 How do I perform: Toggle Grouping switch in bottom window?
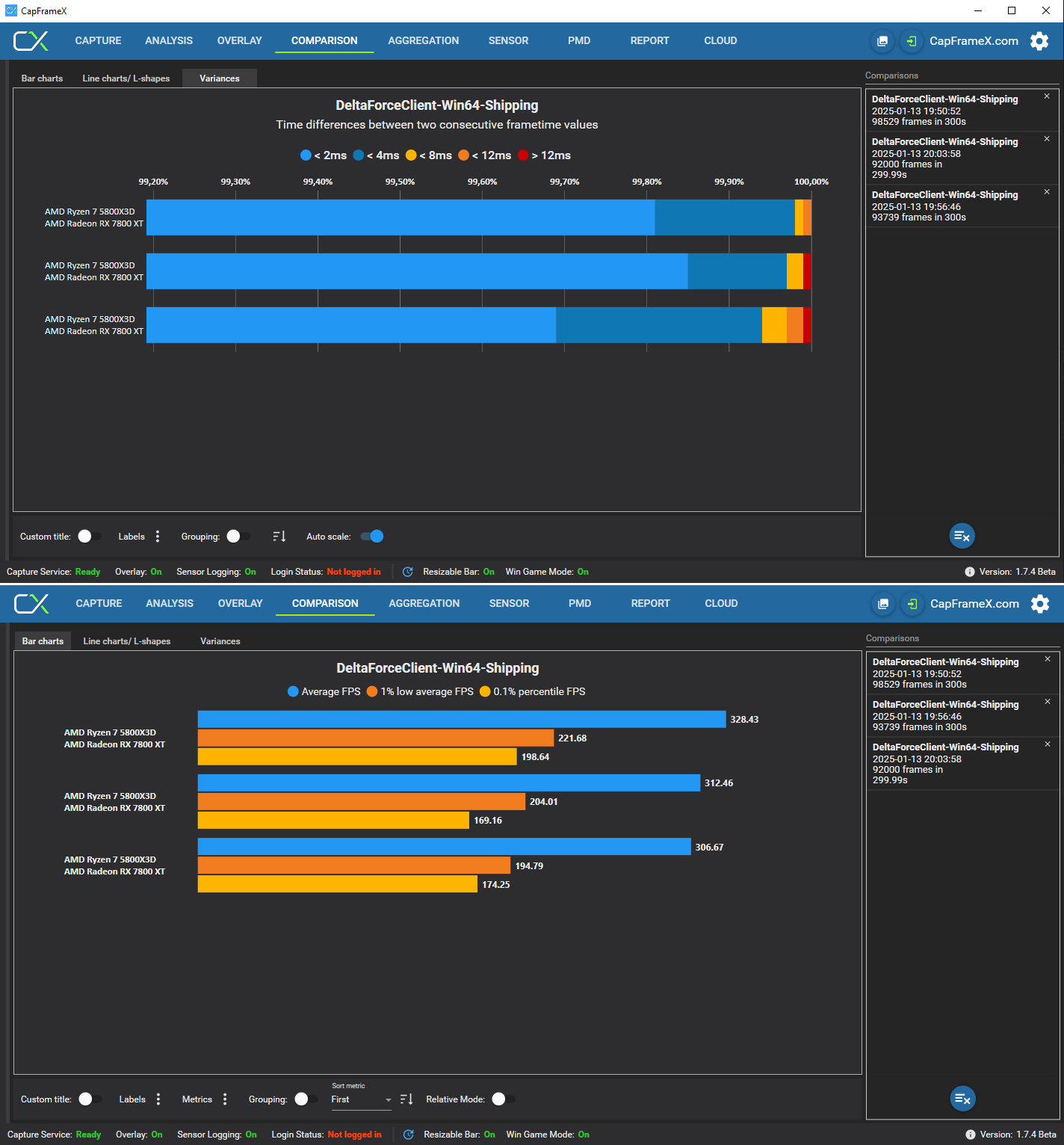(x=306, y=1099)
